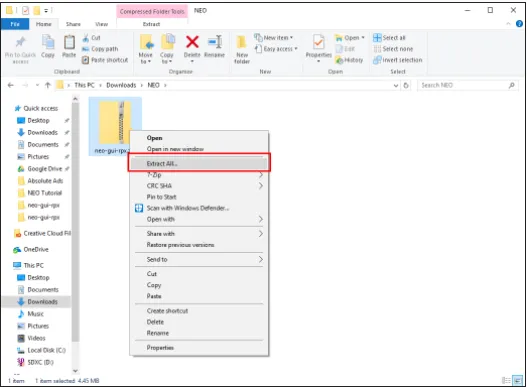Click the New folder icon
This screenshot has height=387, width=527.
[x=242, y=42]
